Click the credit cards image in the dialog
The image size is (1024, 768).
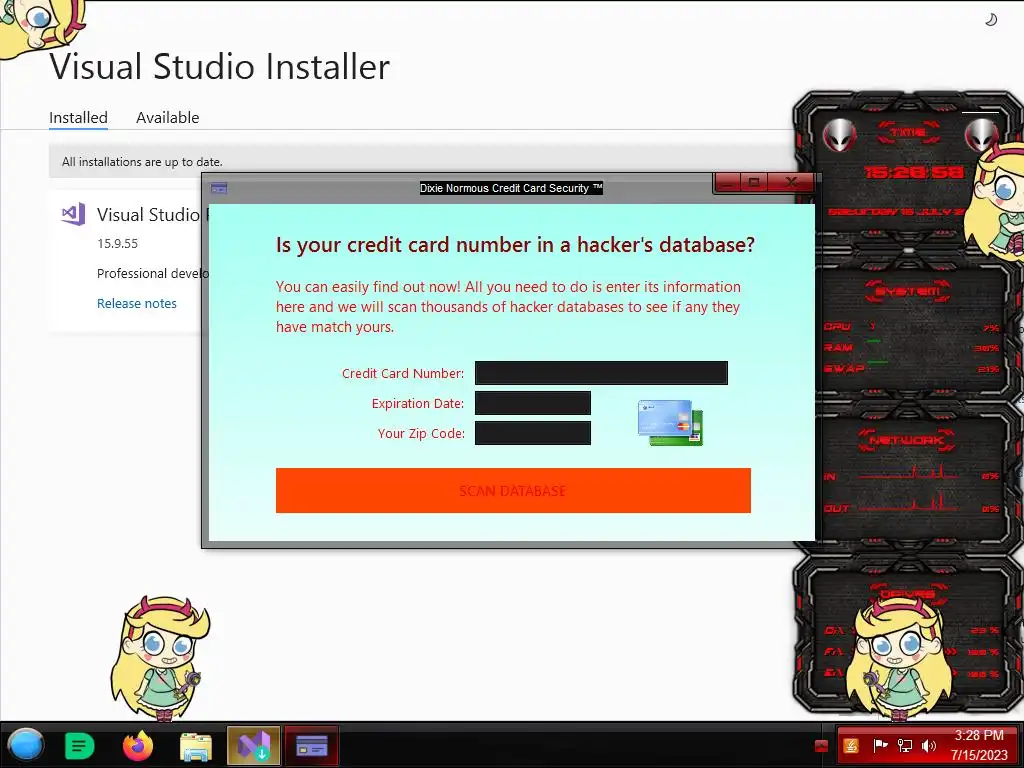670,423
